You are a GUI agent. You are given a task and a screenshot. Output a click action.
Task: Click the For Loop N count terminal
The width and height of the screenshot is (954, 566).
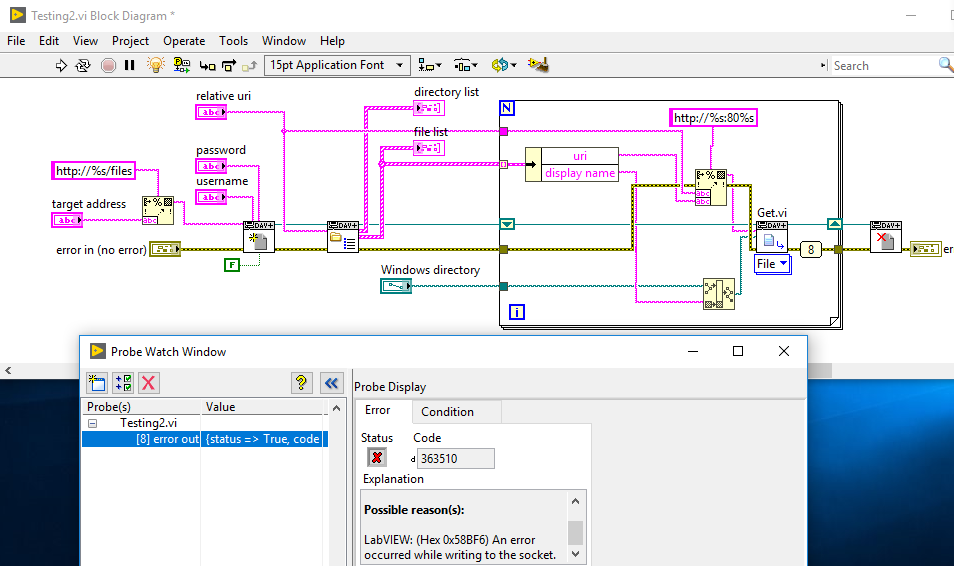click(507, 108)
